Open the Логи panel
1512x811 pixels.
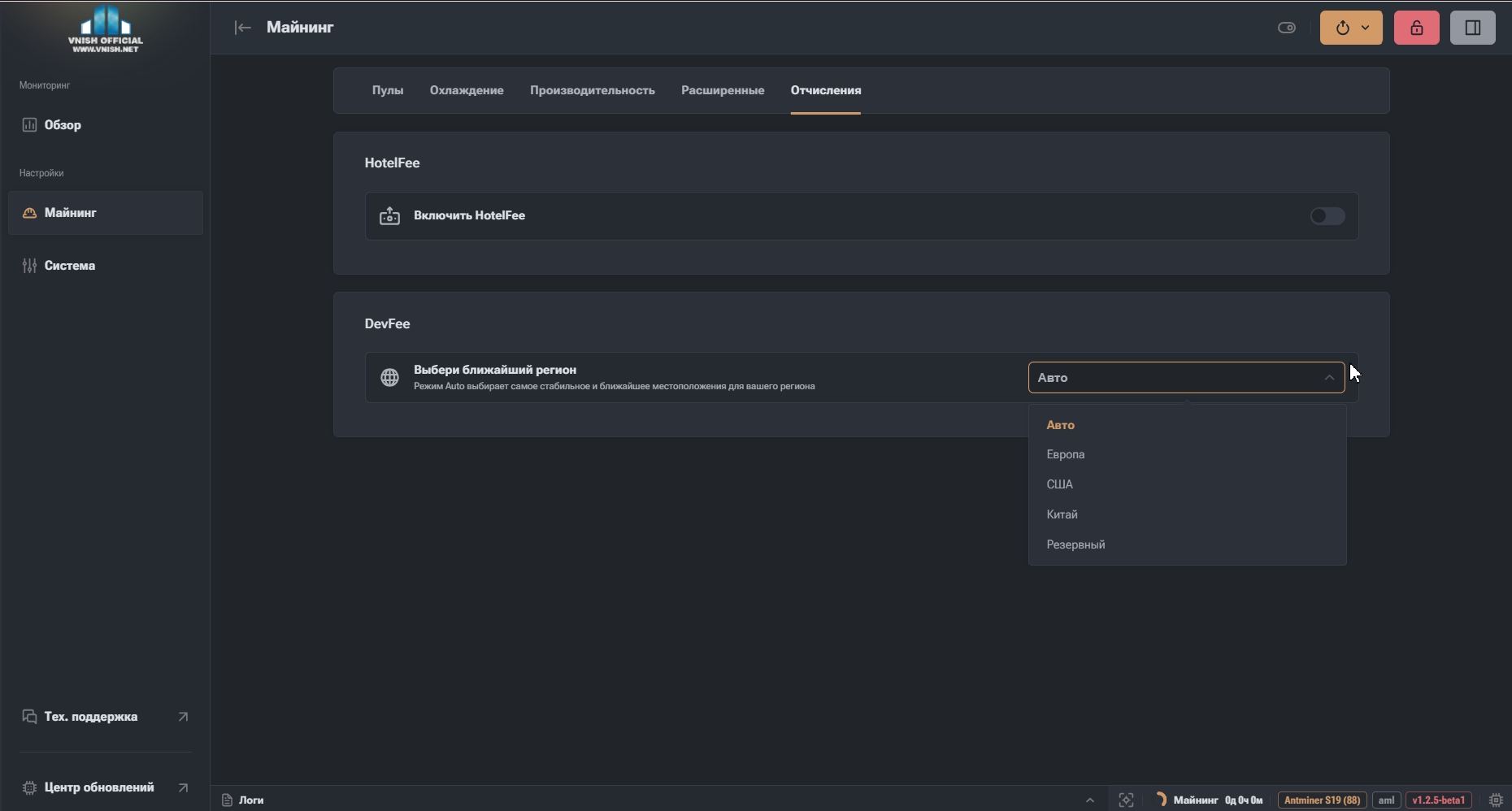click(x=243, y=800)
